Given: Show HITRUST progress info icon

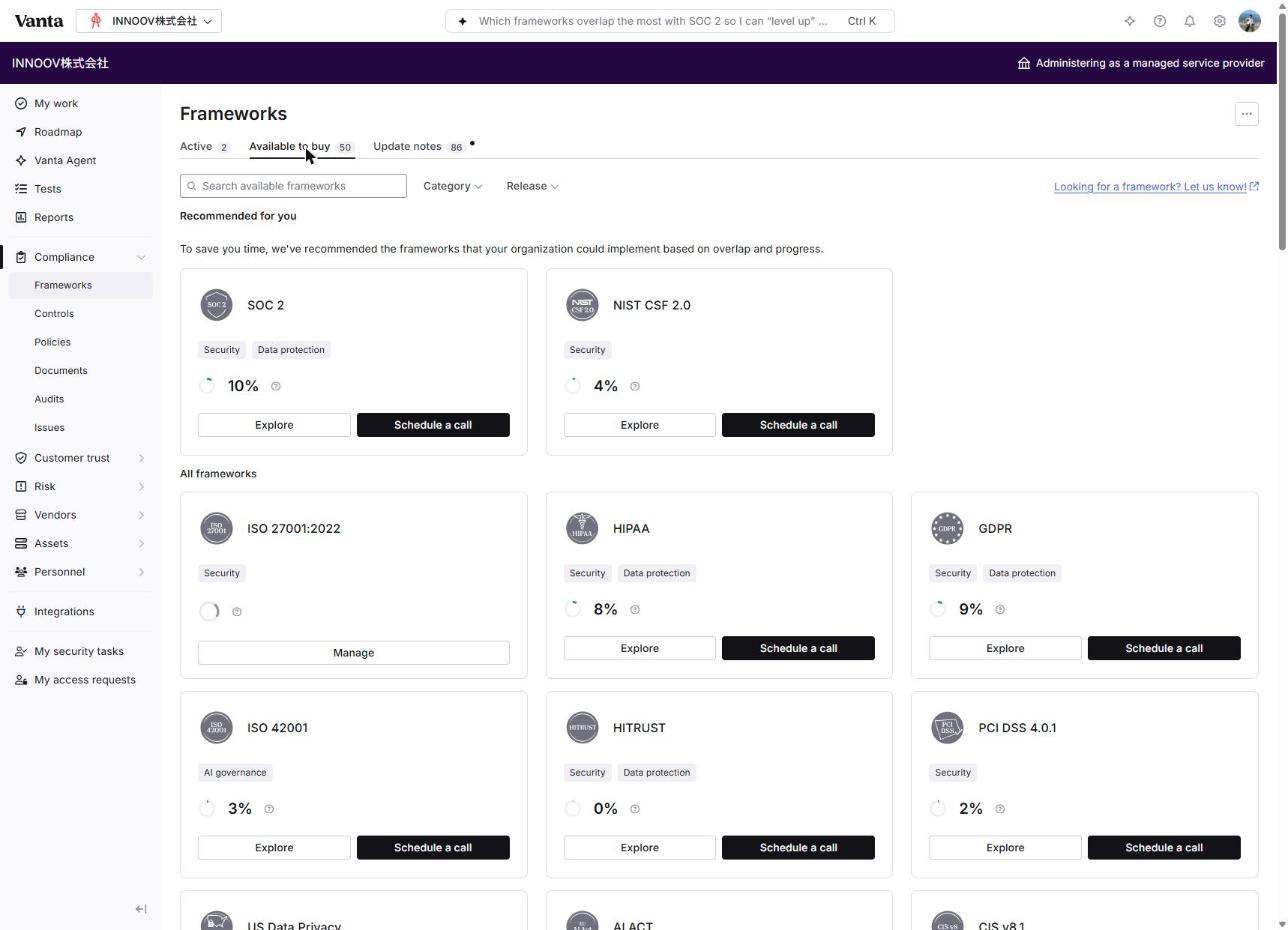Looking at the screenshot, I should (x=635, y=809).
